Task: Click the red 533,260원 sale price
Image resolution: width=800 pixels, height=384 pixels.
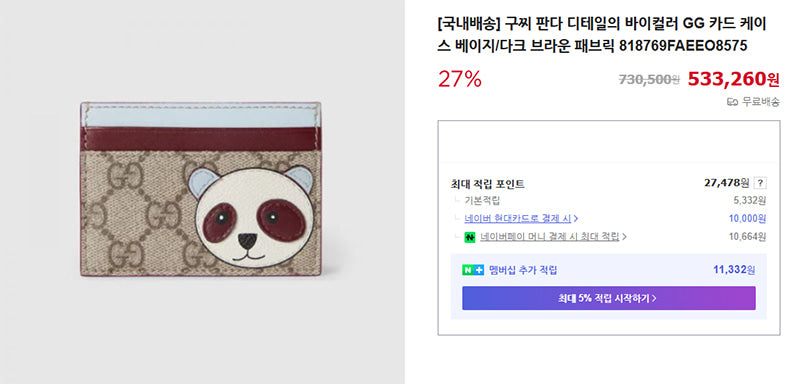Action: 734,79
